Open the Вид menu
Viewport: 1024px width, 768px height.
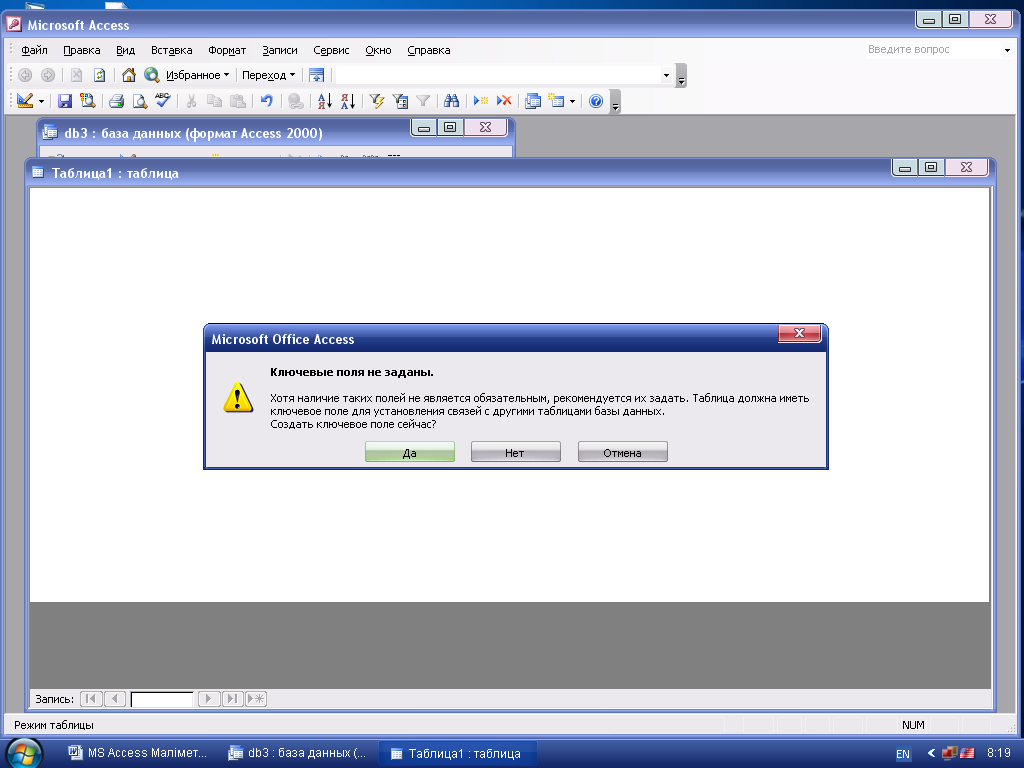coord(125,50)
